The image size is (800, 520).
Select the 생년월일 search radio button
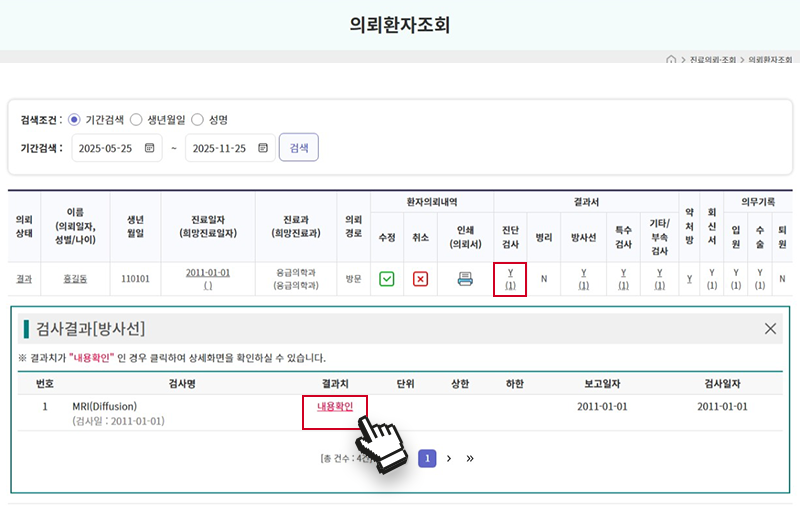[x=136, y=119]
